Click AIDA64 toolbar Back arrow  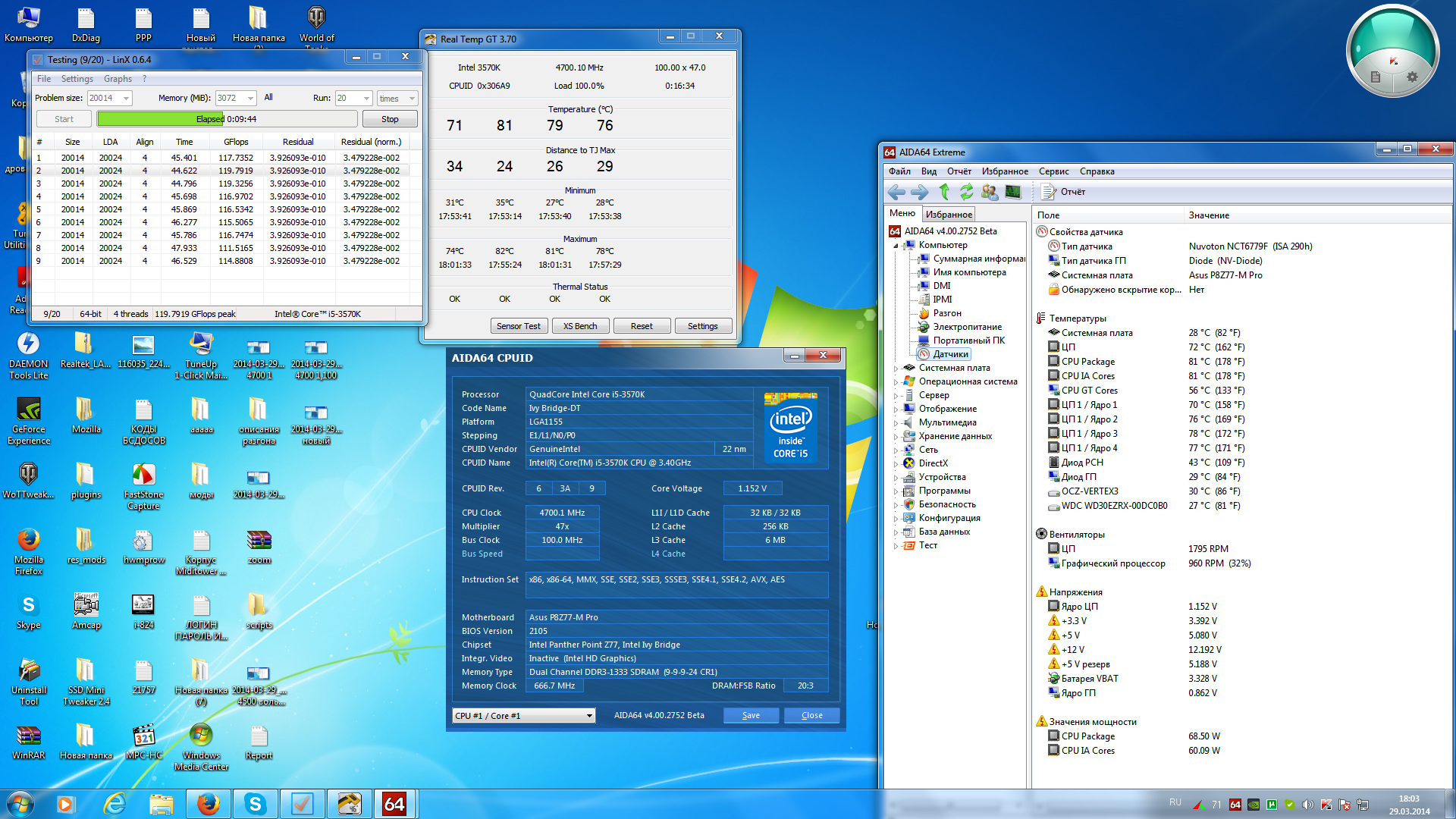tap(896, 192)
